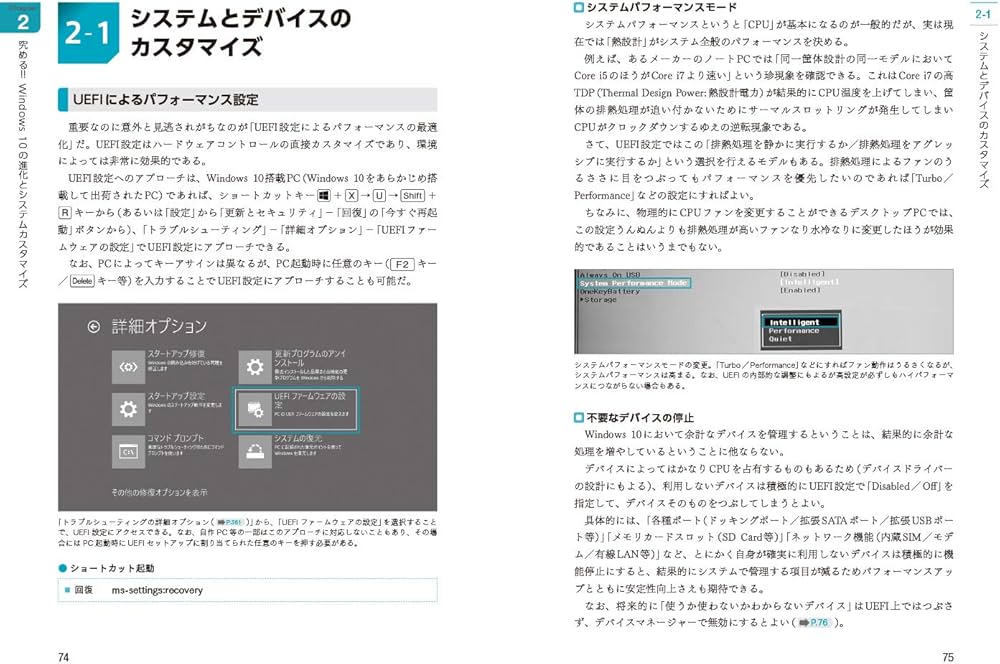Click the back arrow on 詳細オプション screen
Viewport: 1000px width, 664px height.
point(92,325)
